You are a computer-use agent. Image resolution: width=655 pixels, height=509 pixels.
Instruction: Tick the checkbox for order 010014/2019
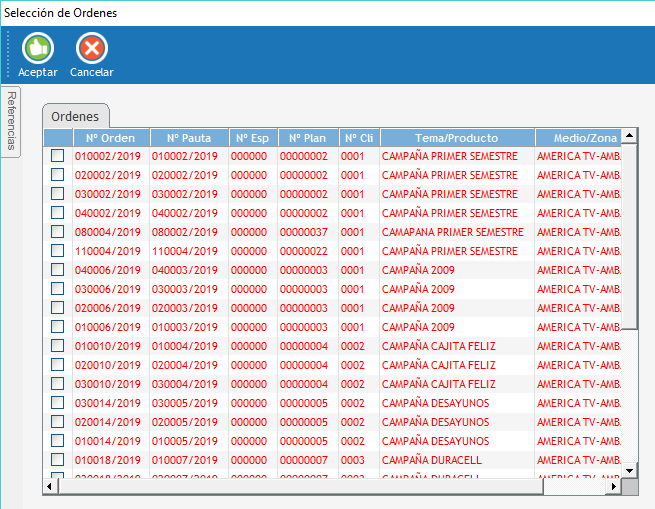(57, 441)
